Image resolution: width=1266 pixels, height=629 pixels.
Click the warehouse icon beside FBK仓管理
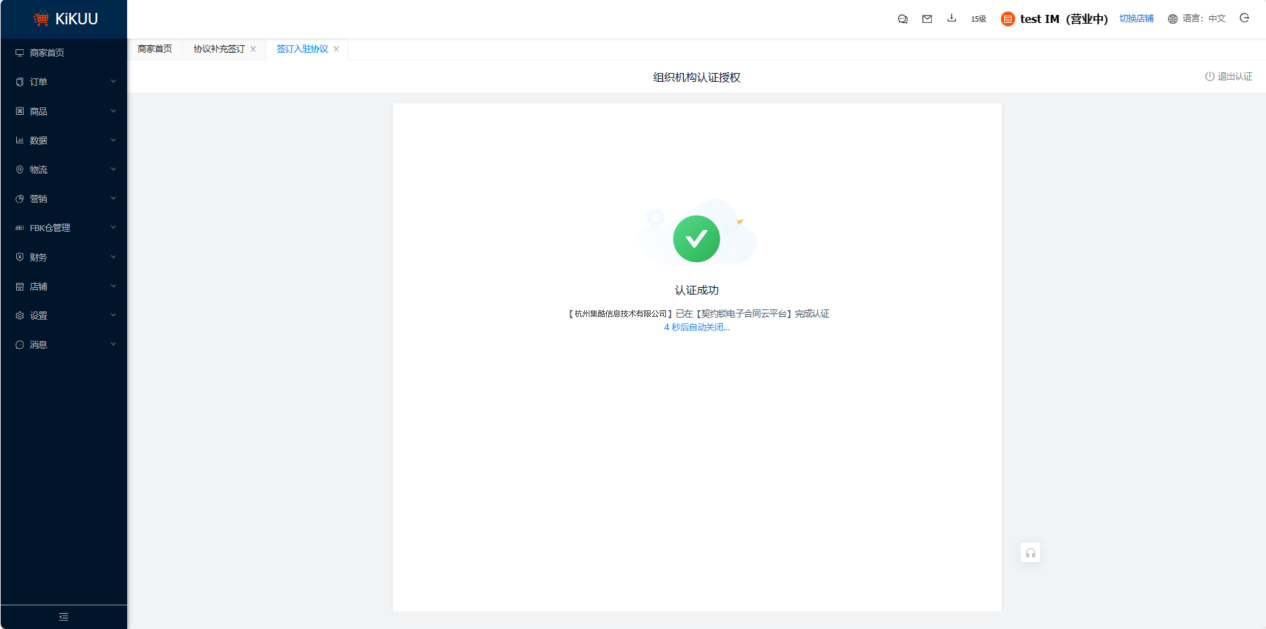point(19,228)
